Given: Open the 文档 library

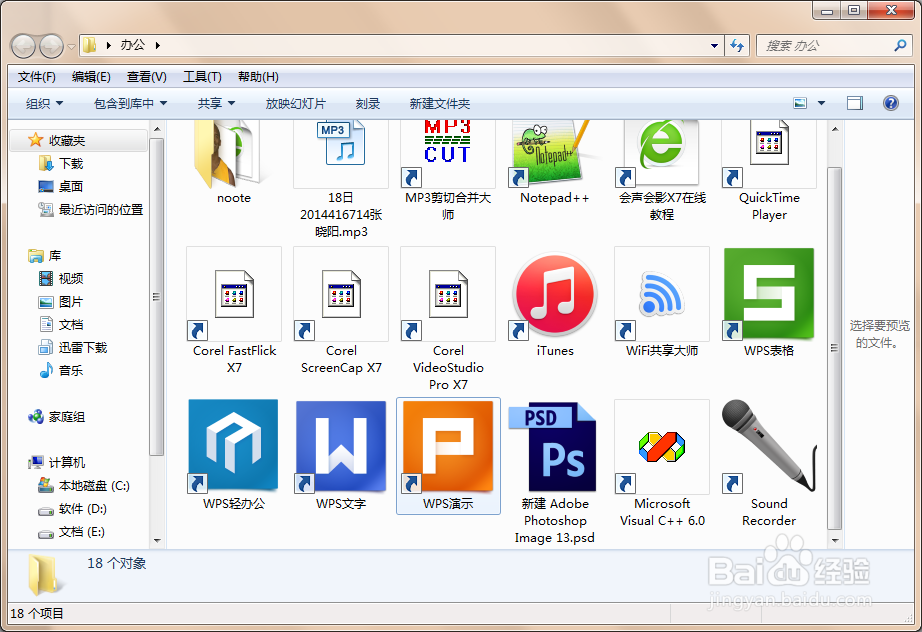Looking at the screenshot, I should [71, 325].
